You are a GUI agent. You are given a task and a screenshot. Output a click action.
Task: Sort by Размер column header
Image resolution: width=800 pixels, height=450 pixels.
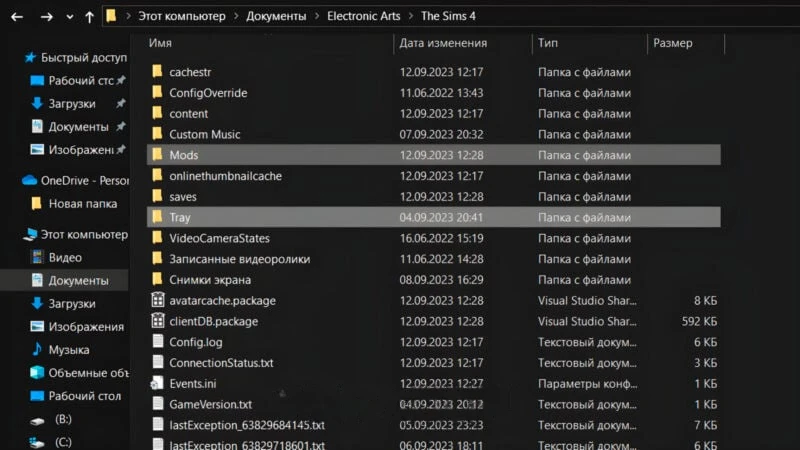click(x=672, y=43)
